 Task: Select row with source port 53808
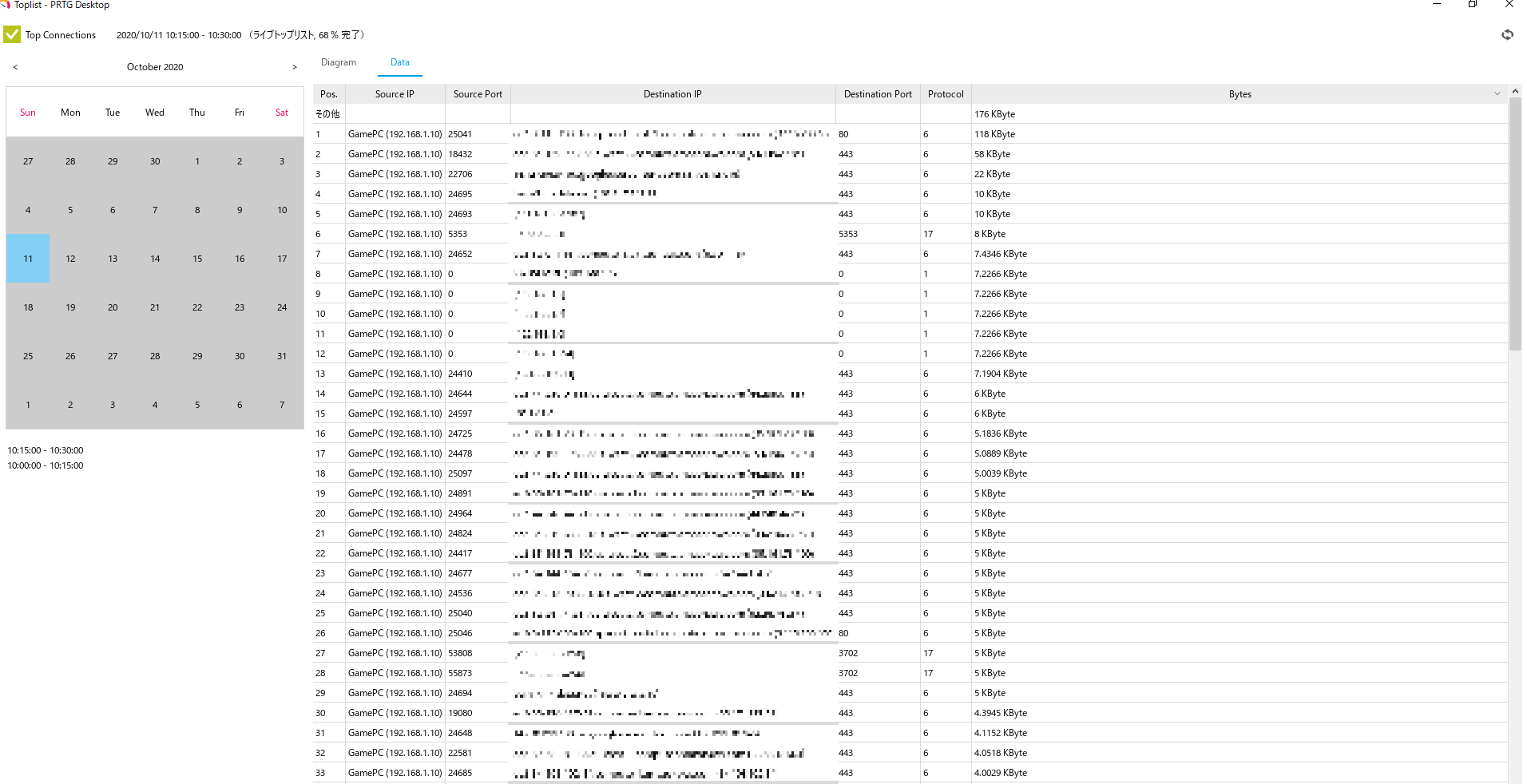(x=910, y=653)
